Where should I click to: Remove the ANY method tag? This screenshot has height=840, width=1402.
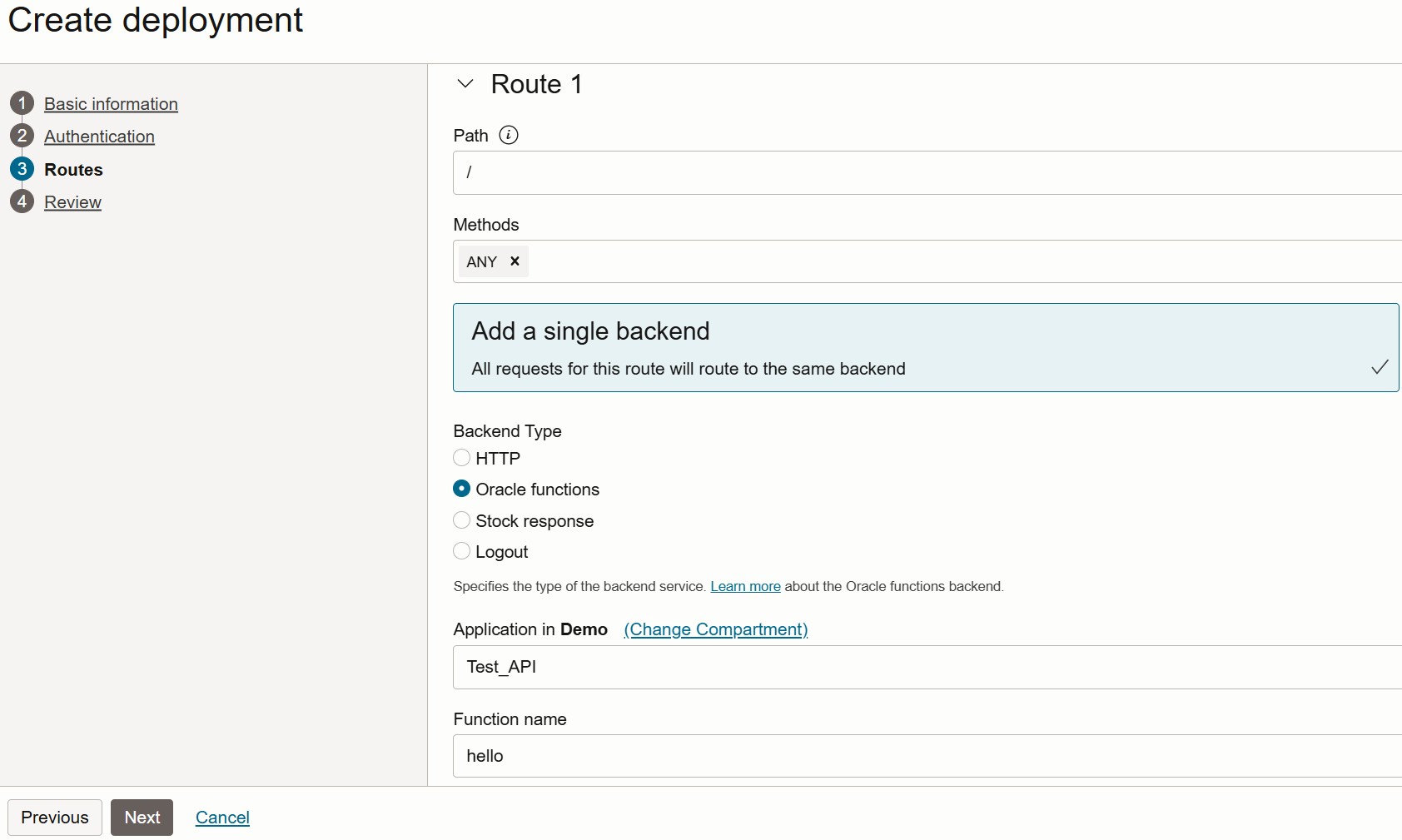[515, 261]
